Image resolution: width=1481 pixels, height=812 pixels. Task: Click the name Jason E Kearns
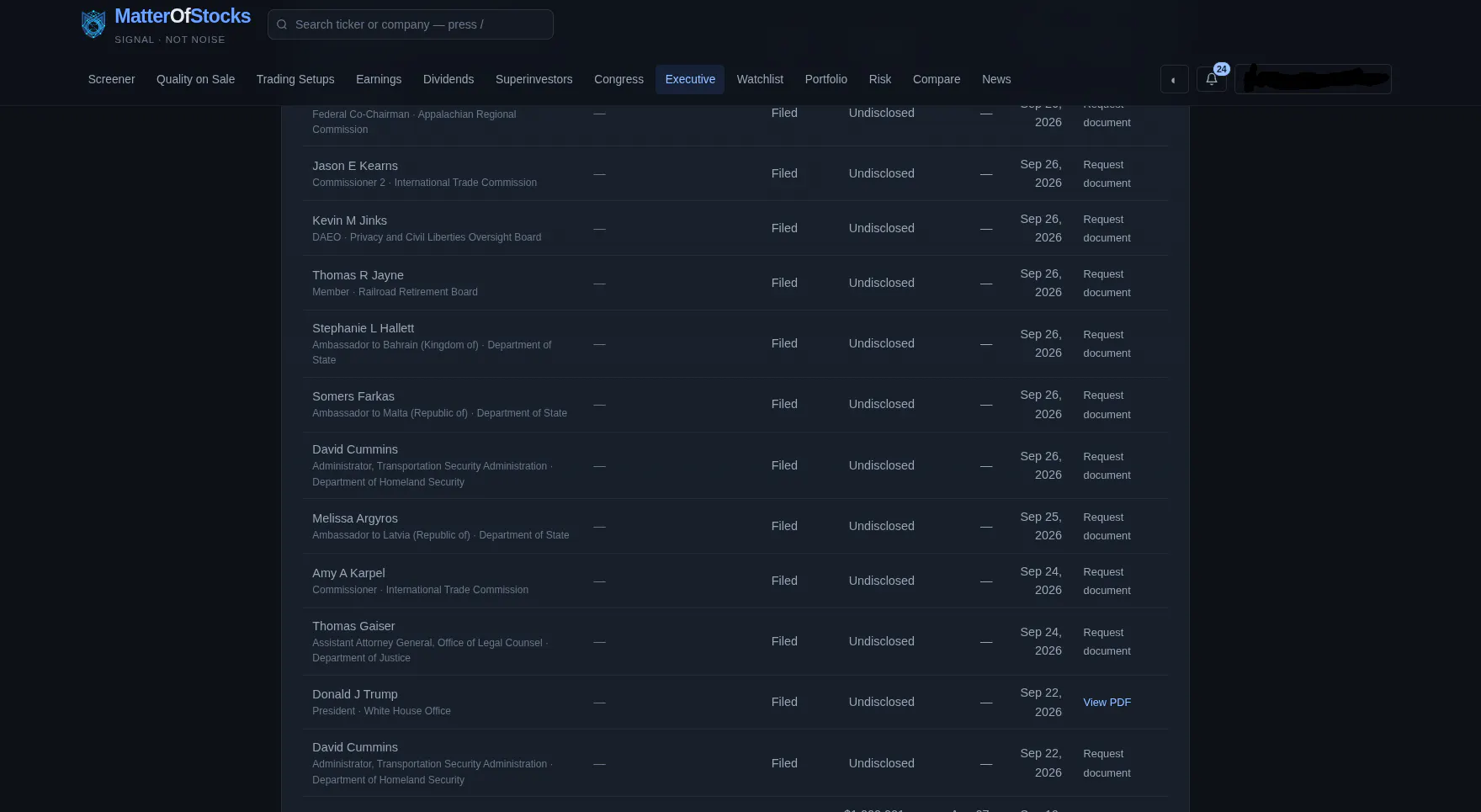(355, 166)
